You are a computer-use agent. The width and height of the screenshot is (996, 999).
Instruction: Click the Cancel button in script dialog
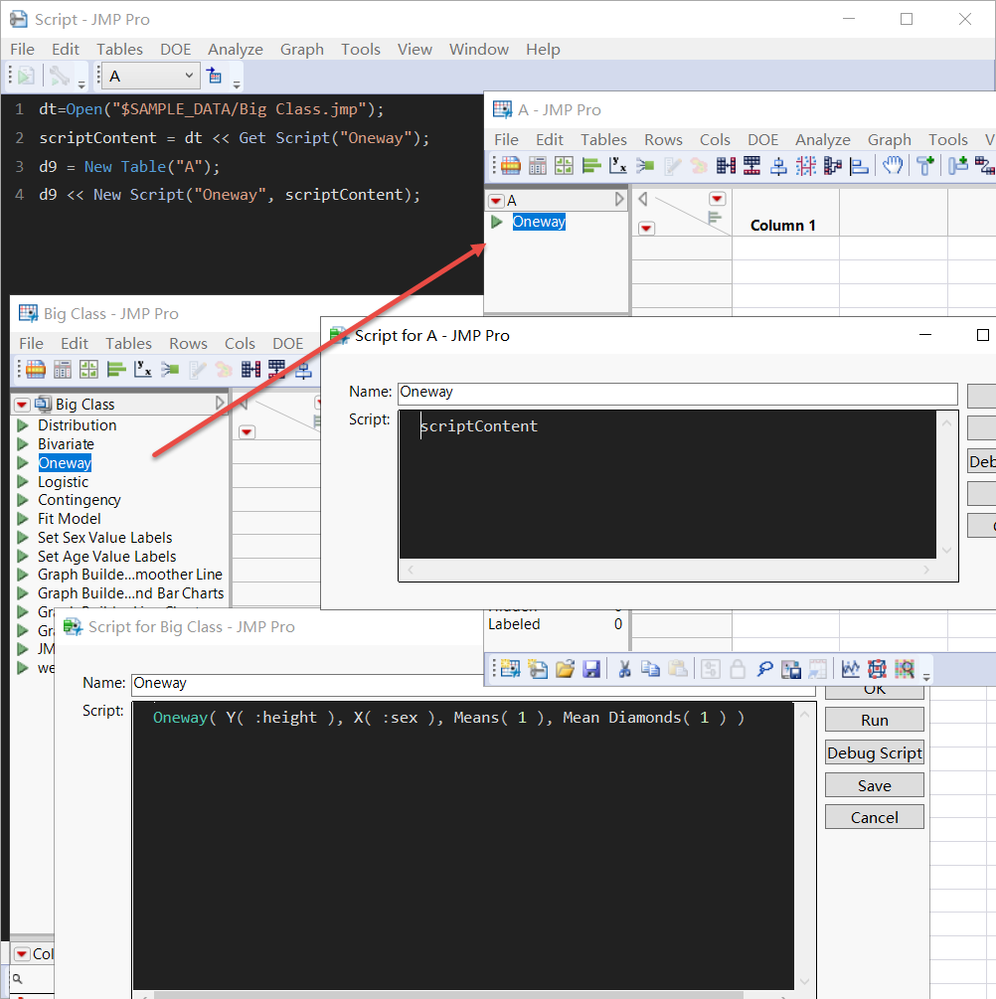pos(874,817)
